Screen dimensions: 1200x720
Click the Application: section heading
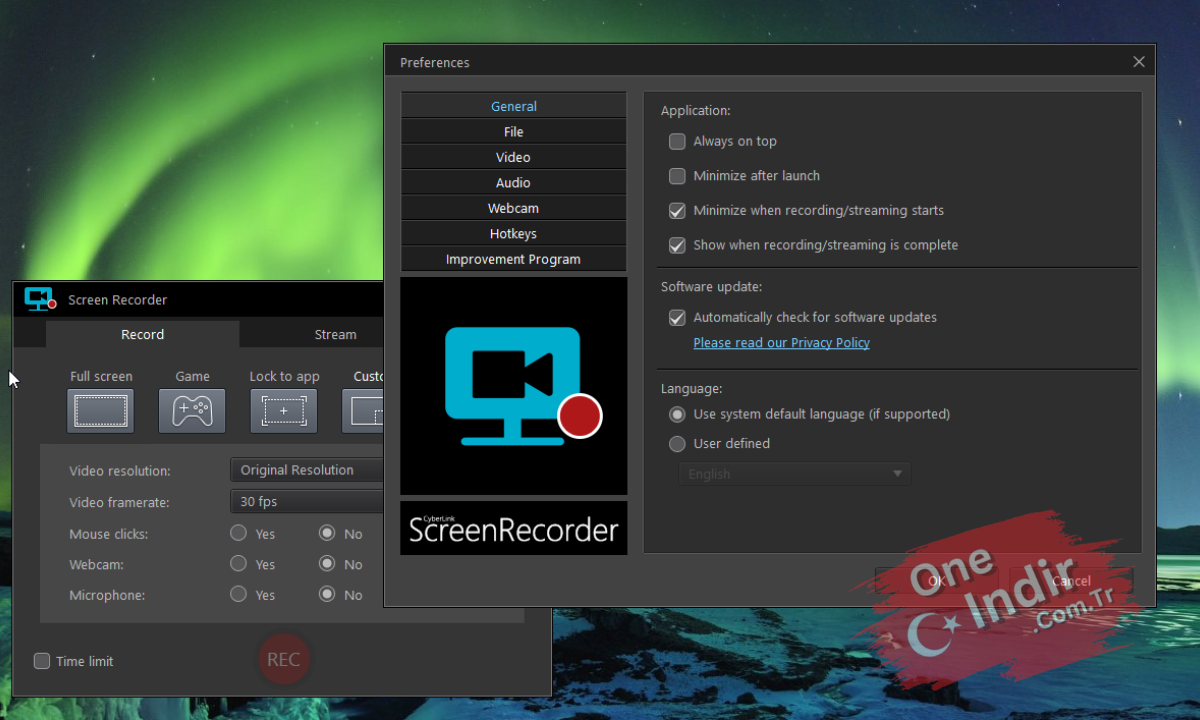[696, 111]
